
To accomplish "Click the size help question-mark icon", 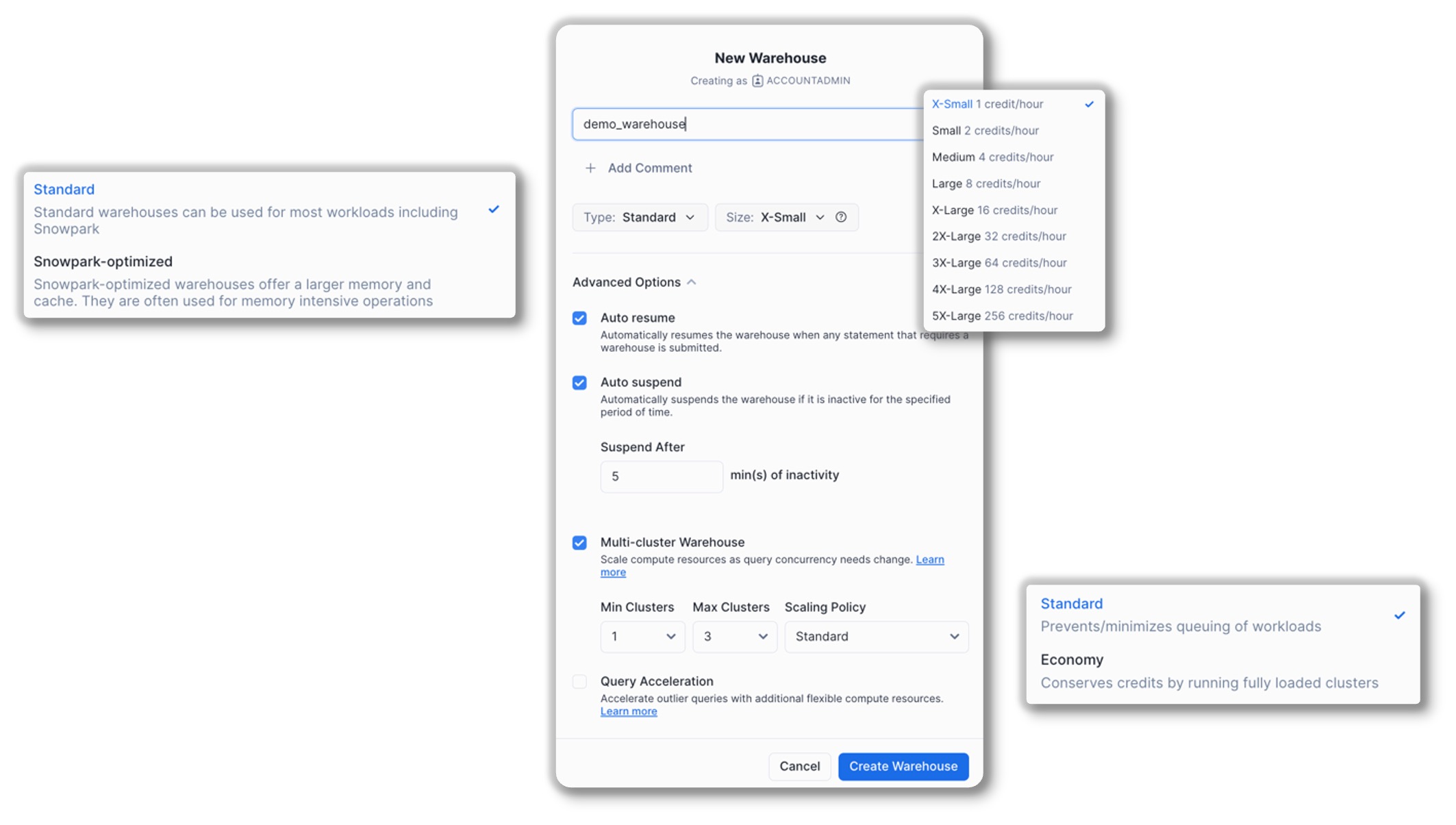I will 841,217.
